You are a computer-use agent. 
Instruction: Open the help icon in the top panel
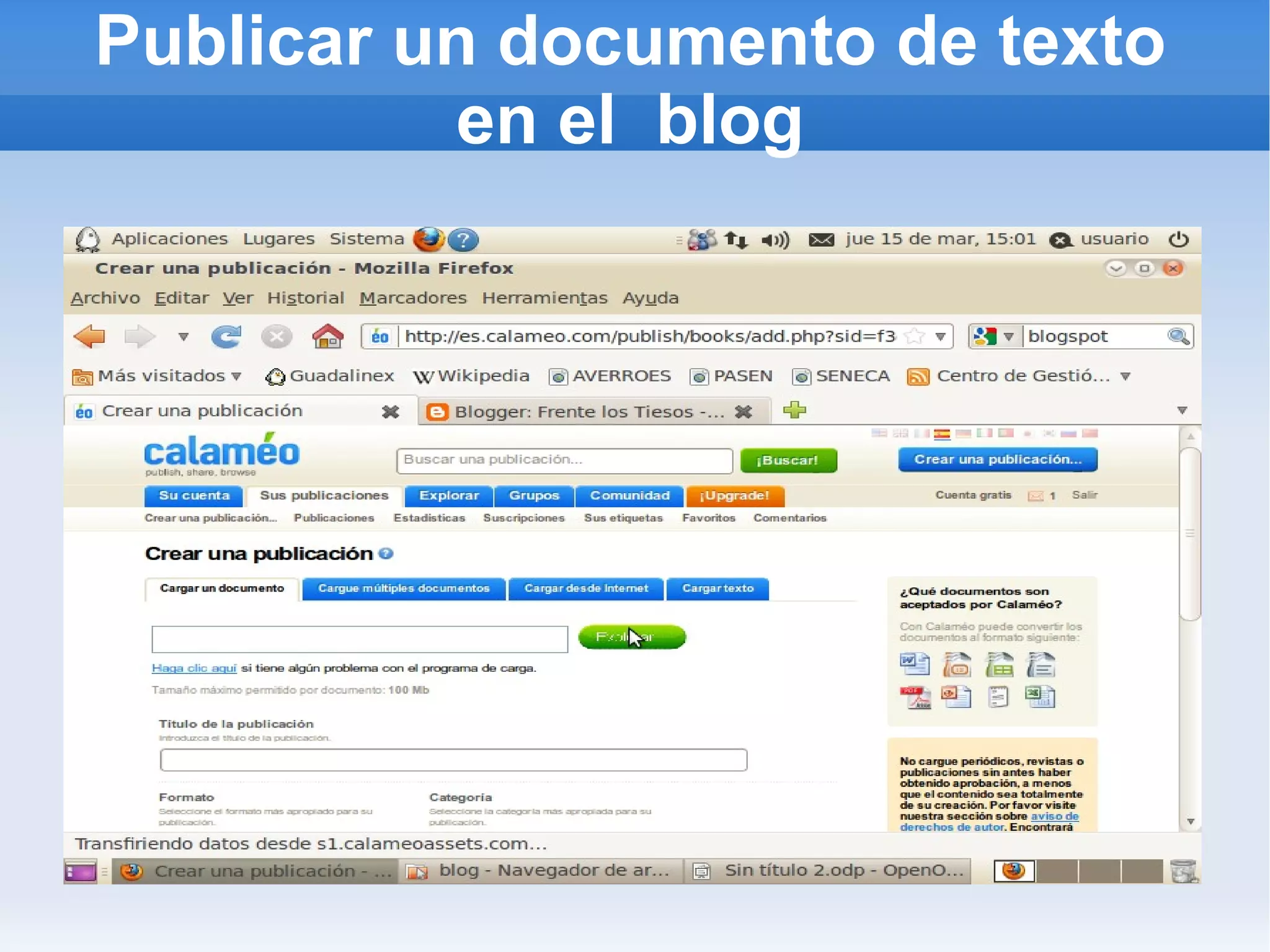[463, 240]
